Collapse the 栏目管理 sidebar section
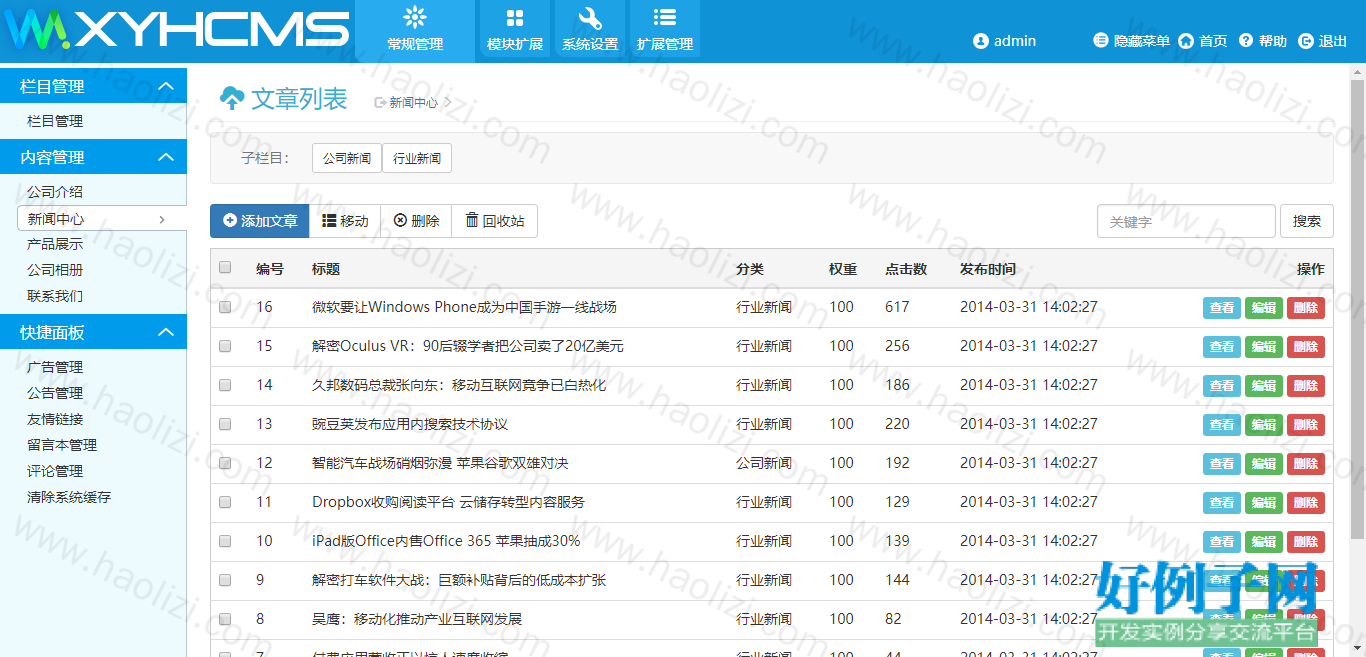 coord(166,86)
